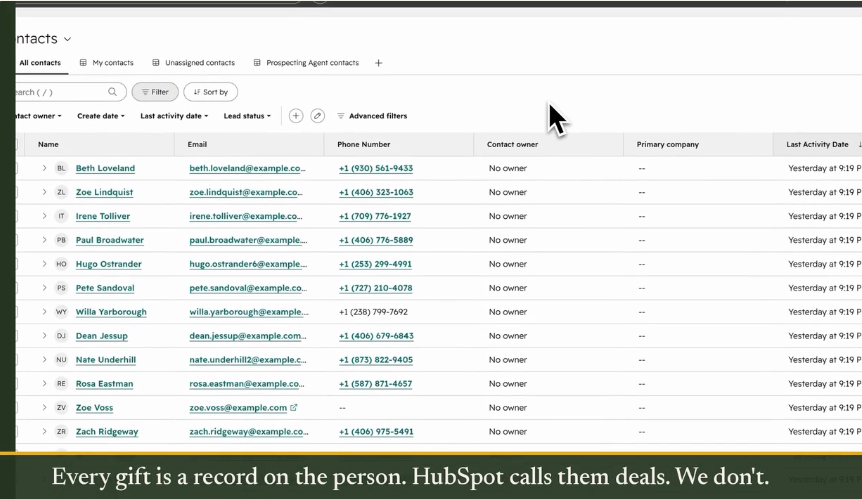The width and height of the screenshot is (862, 499).
Task: Click the pencil edit filters icon
Action: click(317, 116)
